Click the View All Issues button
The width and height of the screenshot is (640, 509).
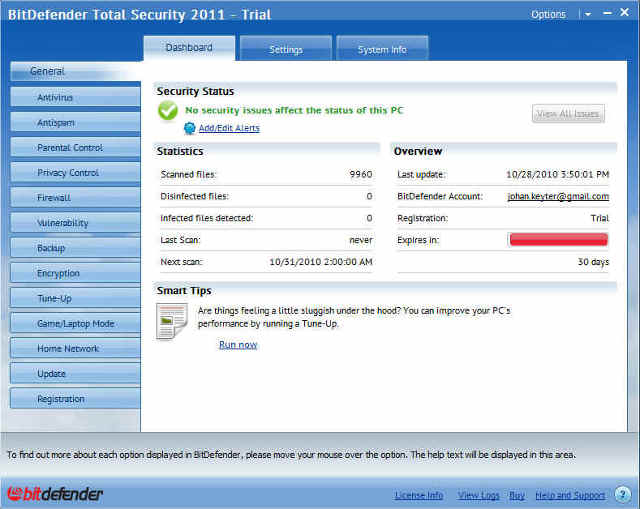tap(568, 114)
